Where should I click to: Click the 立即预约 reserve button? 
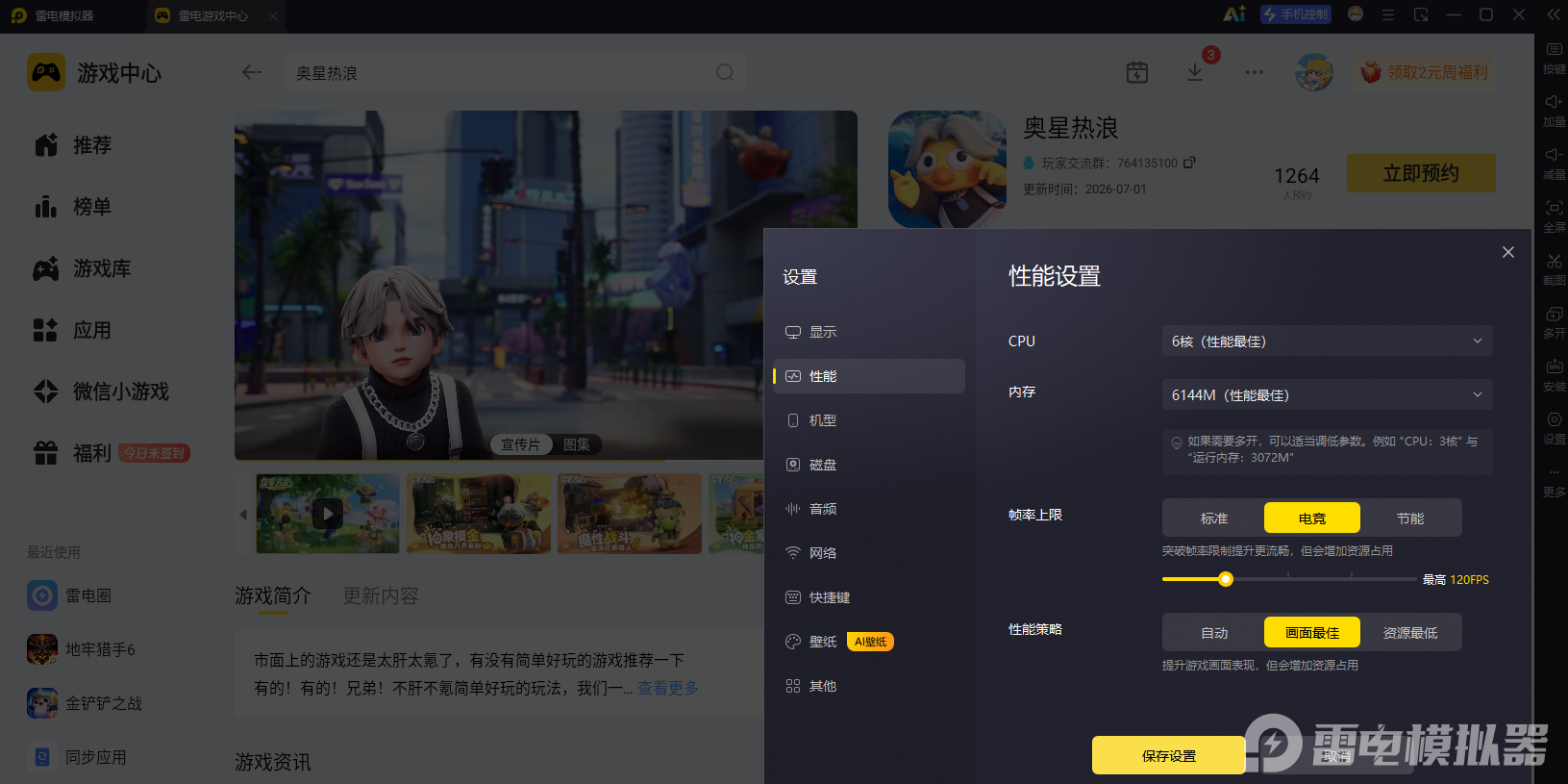coord(1421,173)
